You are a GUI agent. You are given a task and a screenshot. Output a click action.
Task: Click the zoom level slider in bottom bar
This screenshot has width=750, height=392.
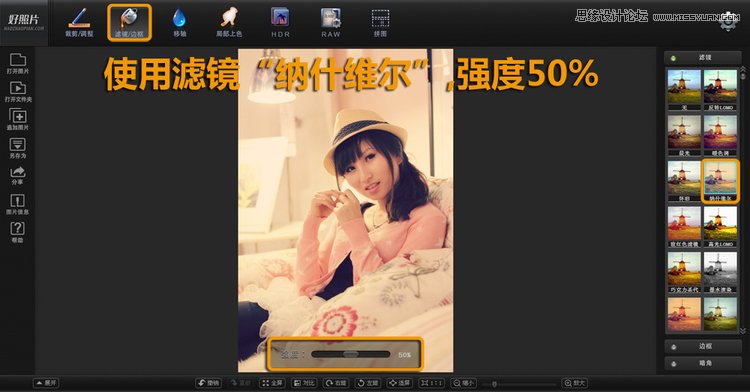pyautogui.click(x=520, y=383)
